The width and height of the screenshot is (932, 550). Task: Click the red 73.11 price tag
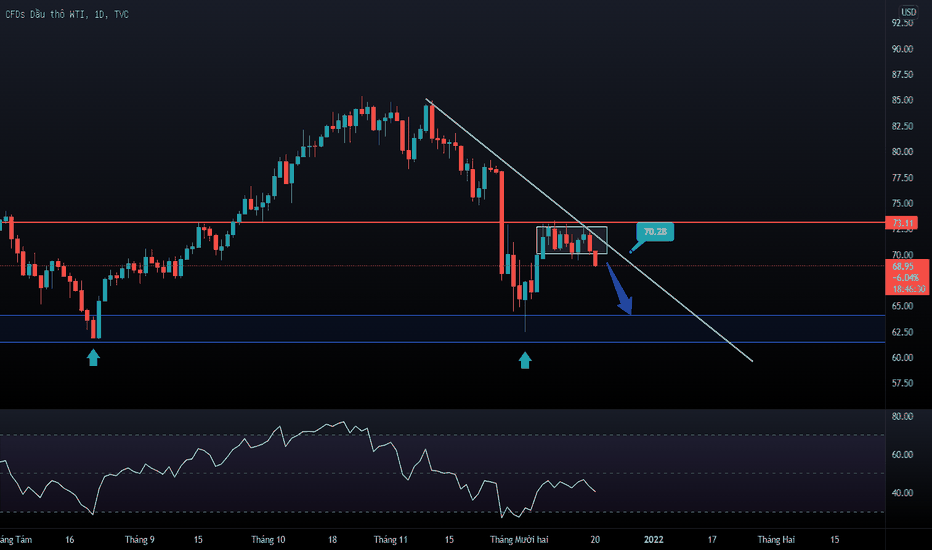[903, 222]
